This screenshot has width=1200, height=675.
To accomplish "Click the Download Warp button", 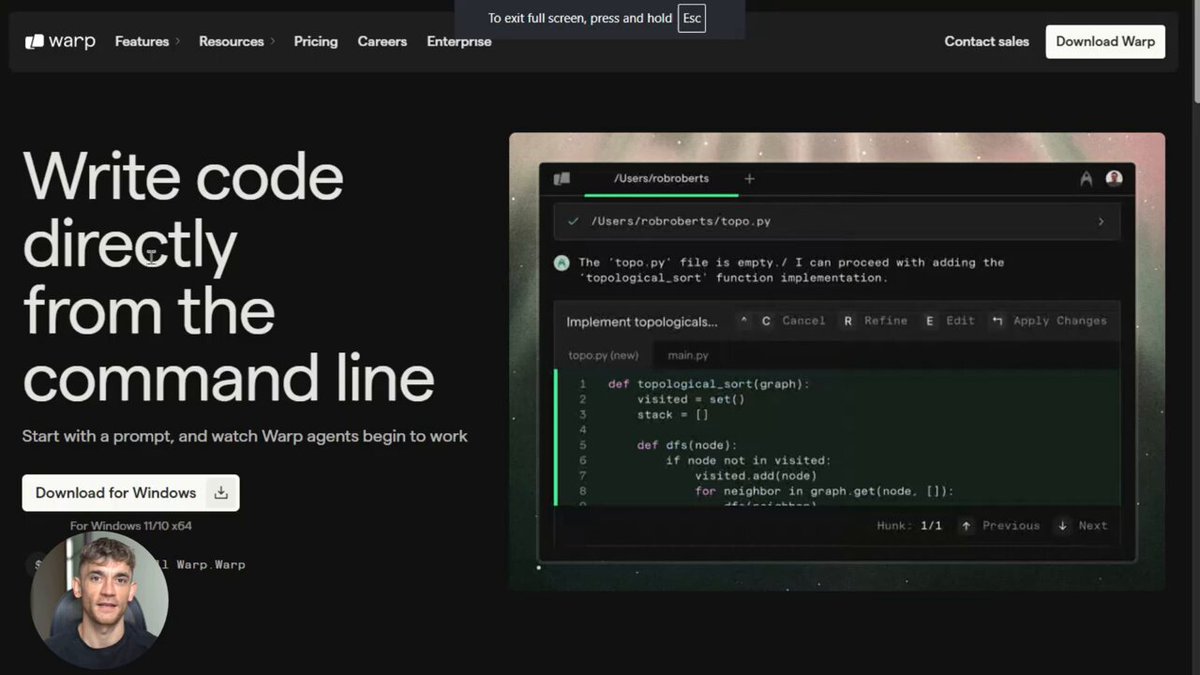I will pos(1105,42).
